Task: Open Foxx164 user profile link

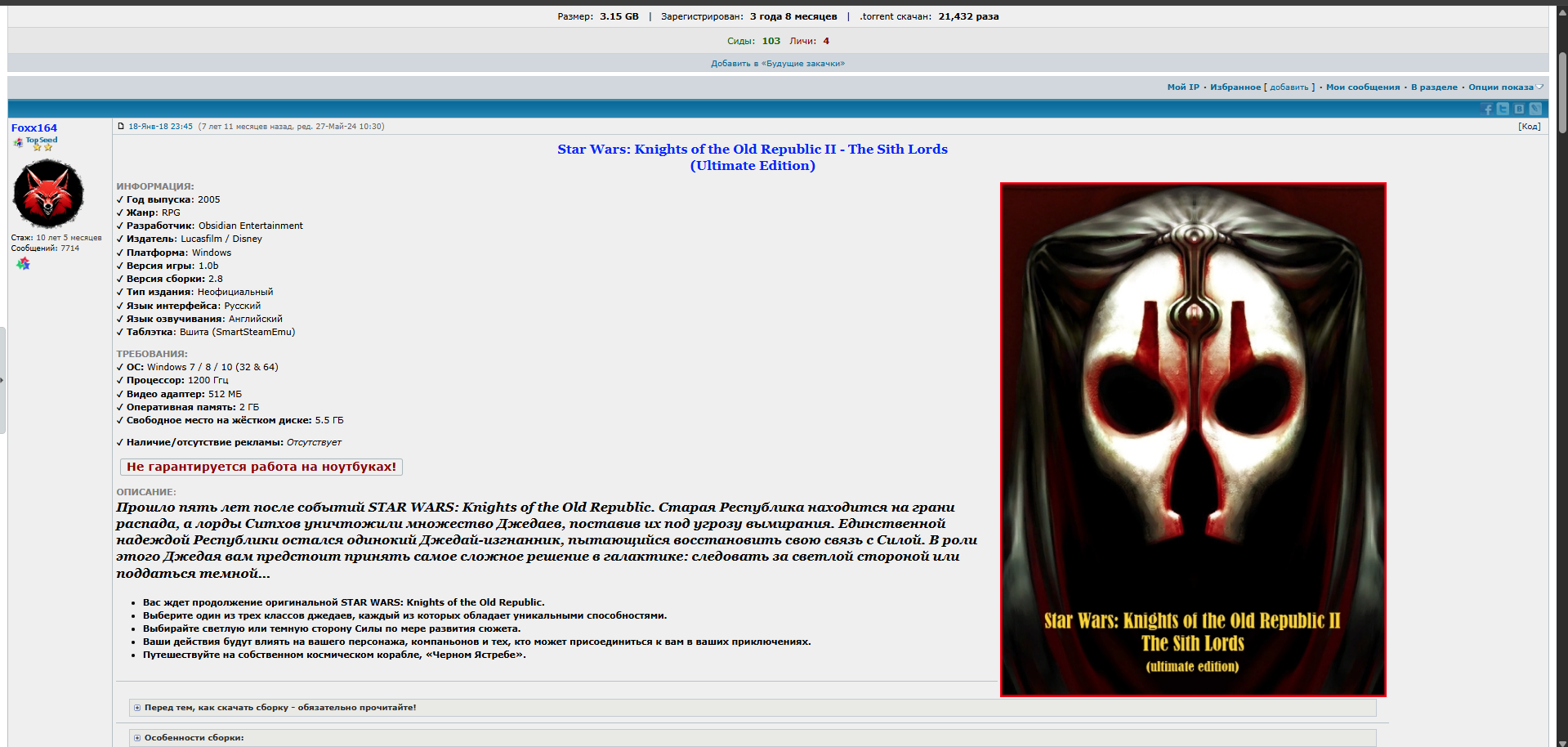Action: [34, 127]
